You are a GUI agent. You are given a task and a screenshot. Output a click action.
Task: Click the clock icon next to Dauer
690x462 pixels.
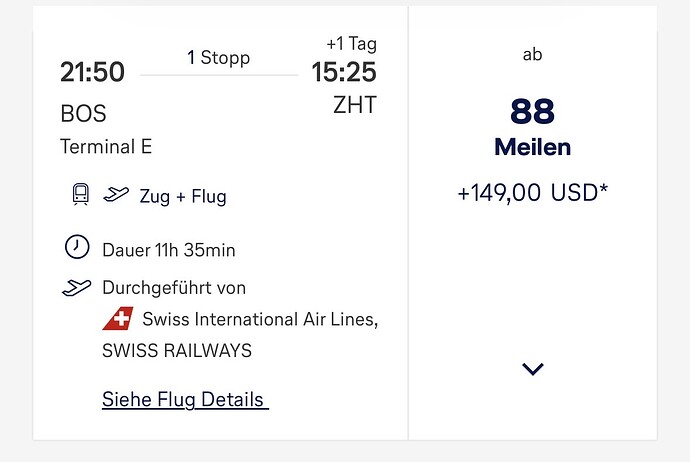(x=76, y=247)
